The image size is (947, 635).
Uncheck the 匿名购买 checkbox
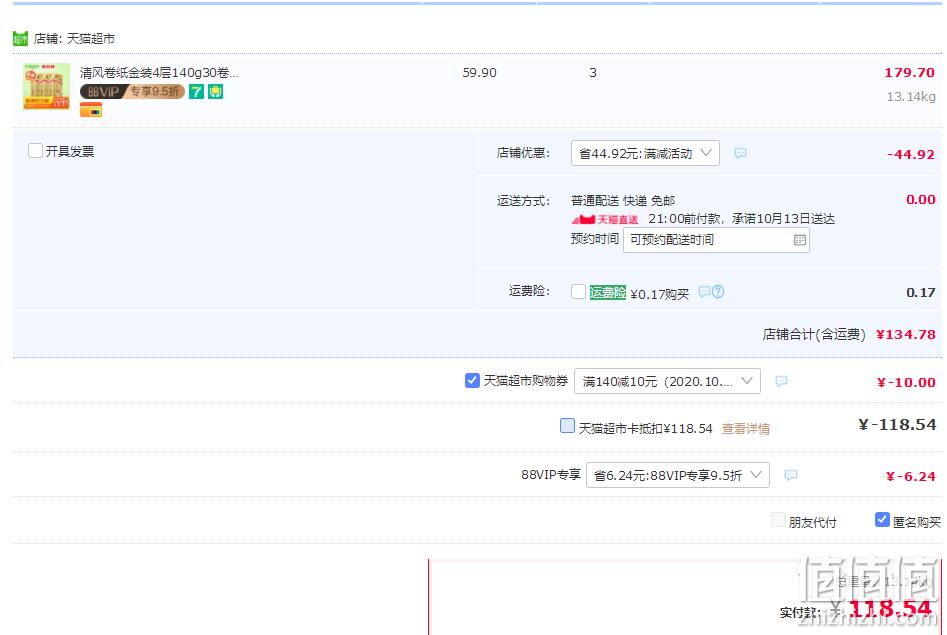coord(882,520)
